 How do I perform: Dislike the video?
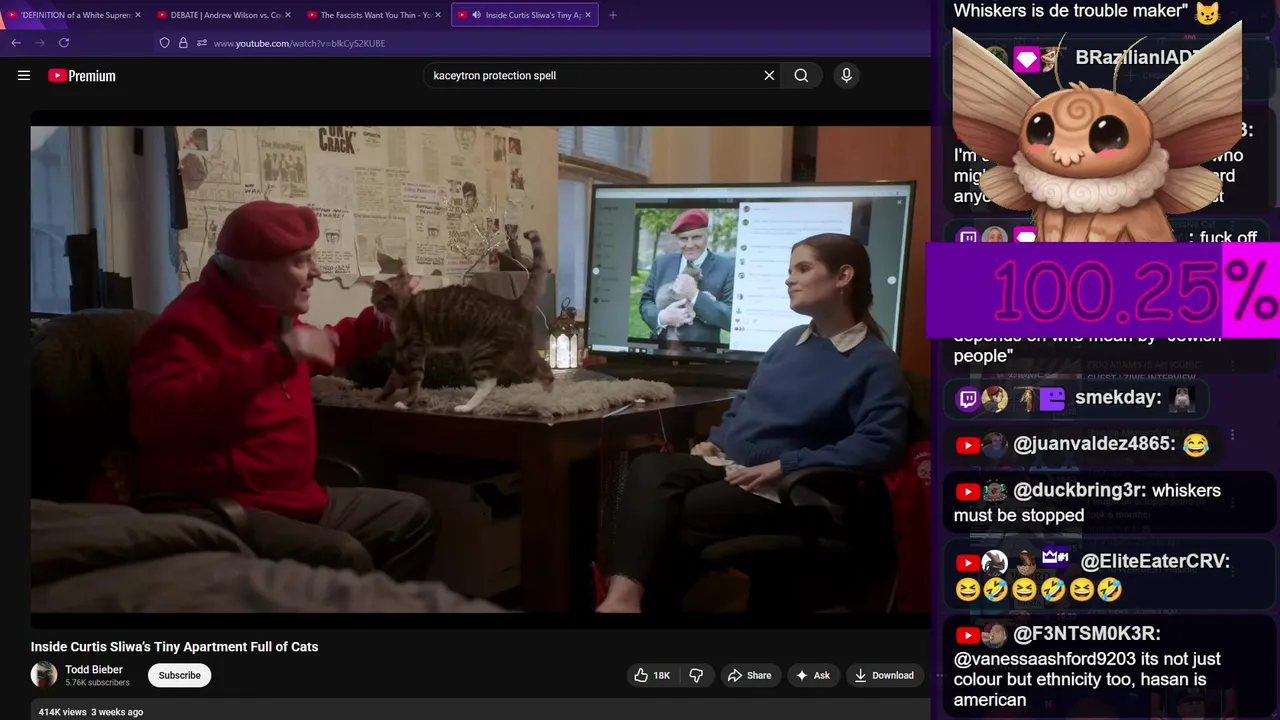point(696,675)
